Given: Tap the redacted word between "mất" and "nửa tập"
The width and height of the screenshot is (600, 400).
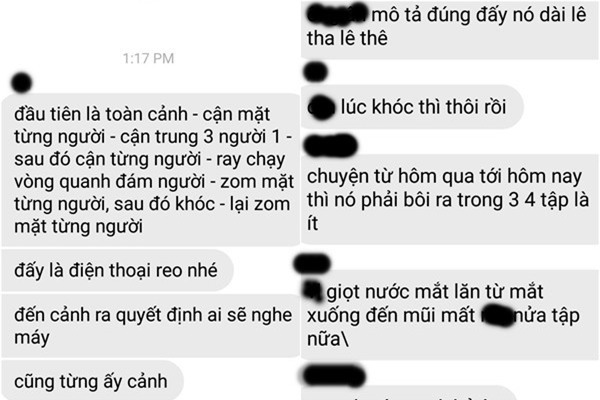Looking at the screenshot, I should tap(497, 315).
